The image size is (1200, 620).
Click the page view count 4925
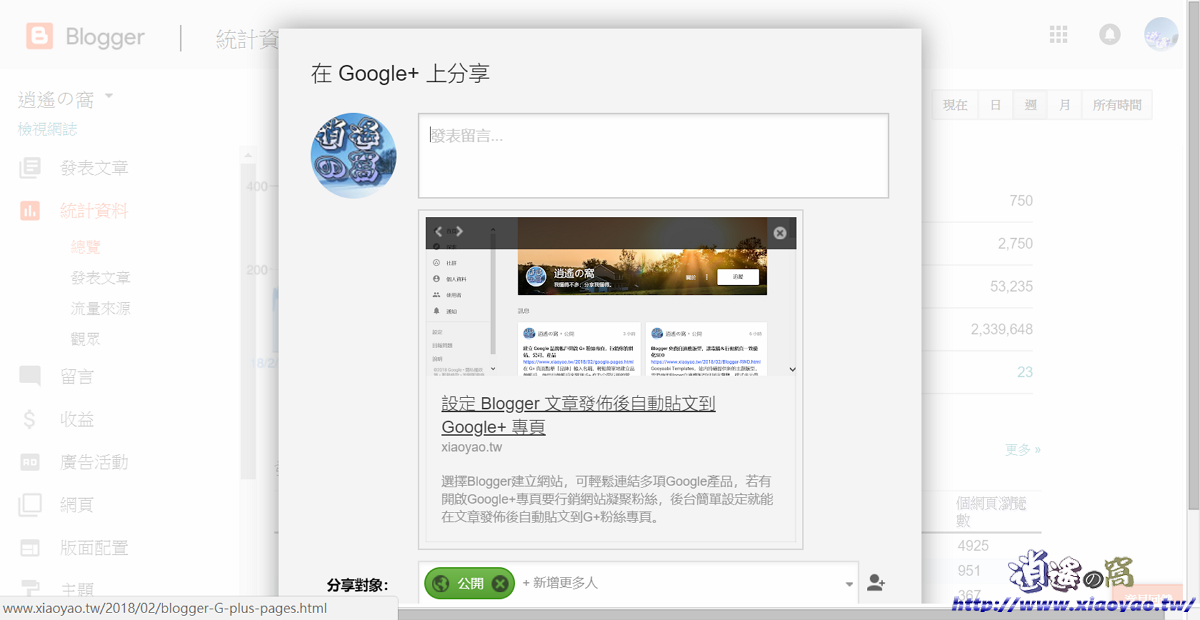click(973, 546)
